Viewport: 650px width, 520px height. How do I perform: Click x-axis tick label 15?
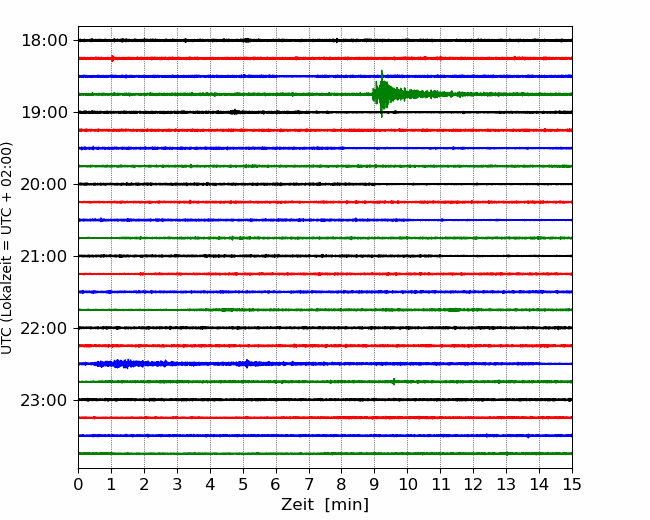point(572,484)
